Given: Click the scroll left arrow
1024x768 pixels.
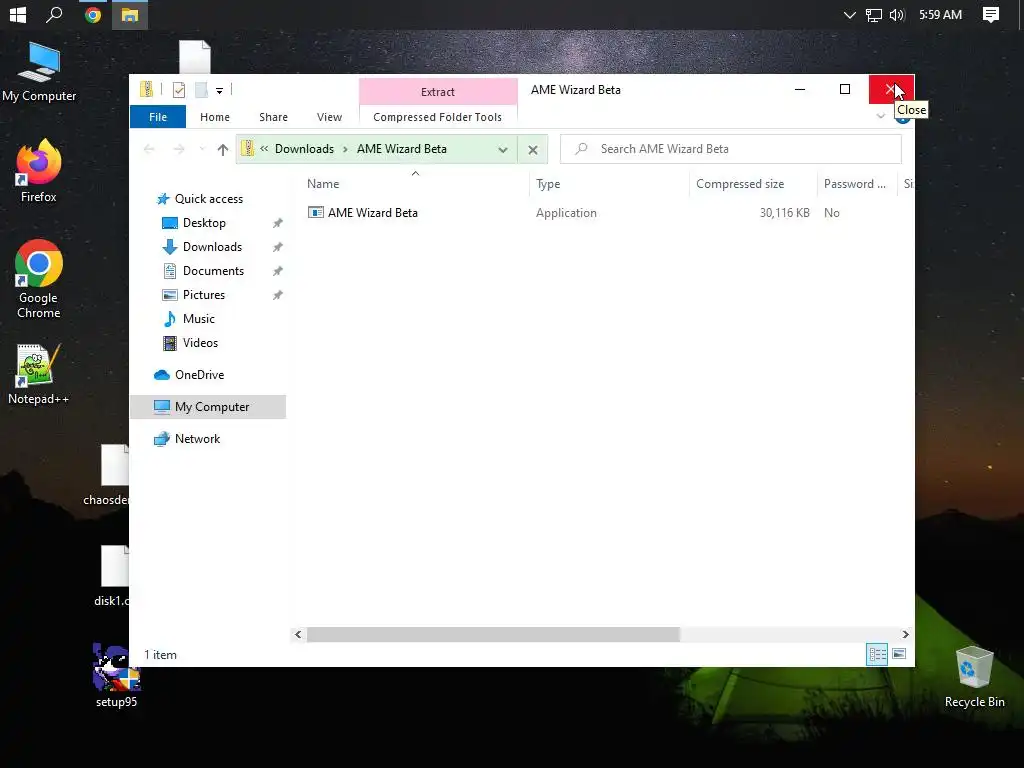Looking at the screenshot, I should (x=298, y=634).
